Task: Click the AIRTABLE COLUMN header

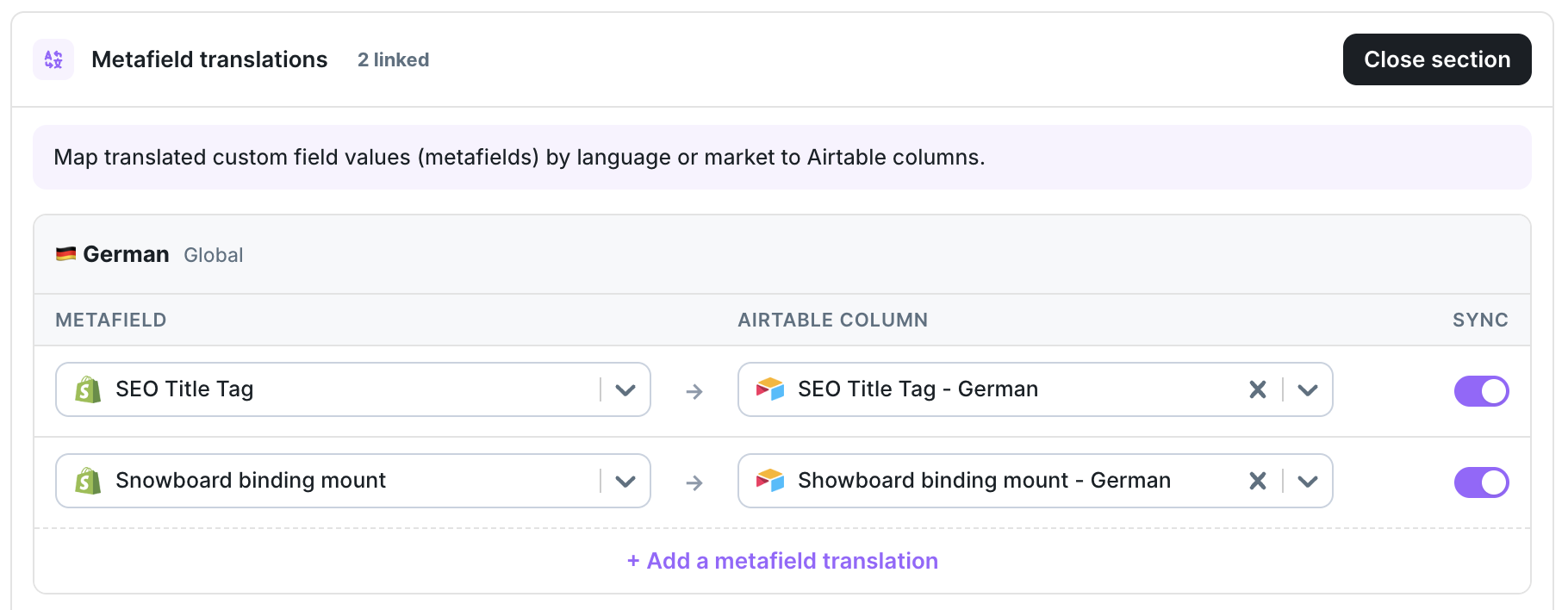Action: click(x=833, y=320)
